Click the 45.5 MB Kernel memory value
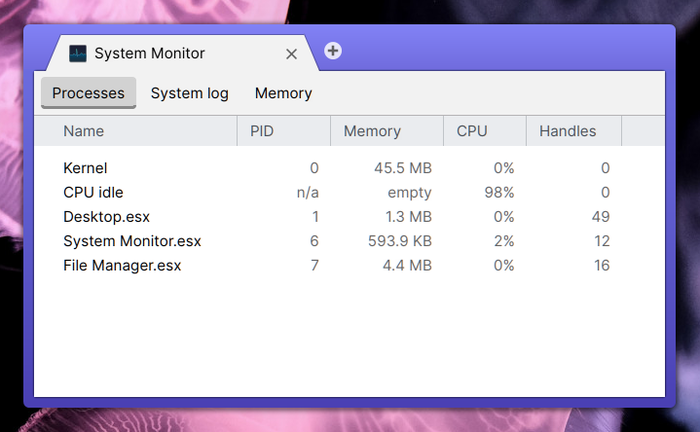The height and width of the screenshot is (432, 700). [x=403, y=168]
